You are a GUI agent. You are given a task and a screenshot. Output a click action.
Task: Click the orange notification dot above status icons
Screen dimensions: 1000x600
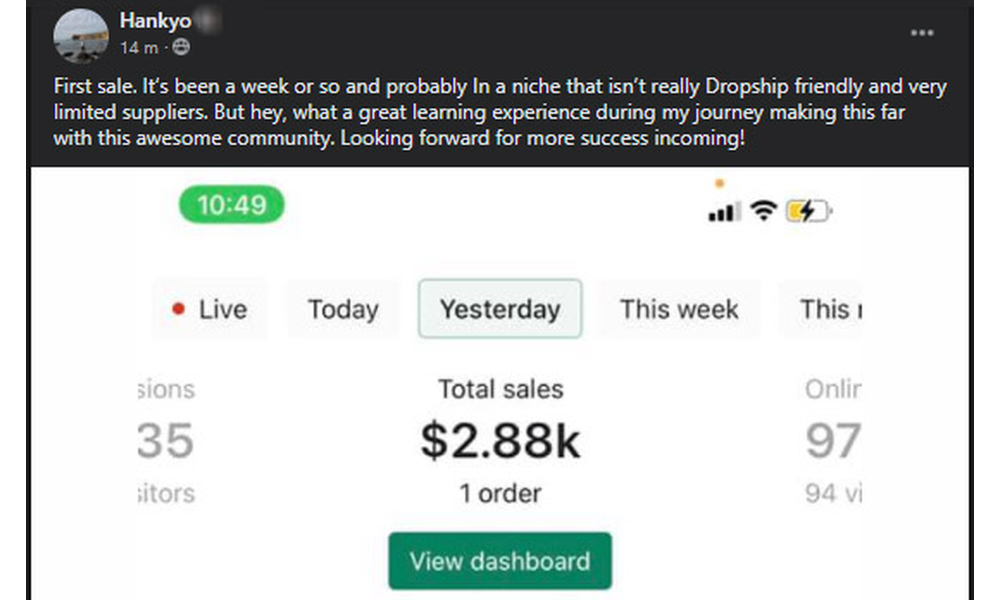pos(719,183)
